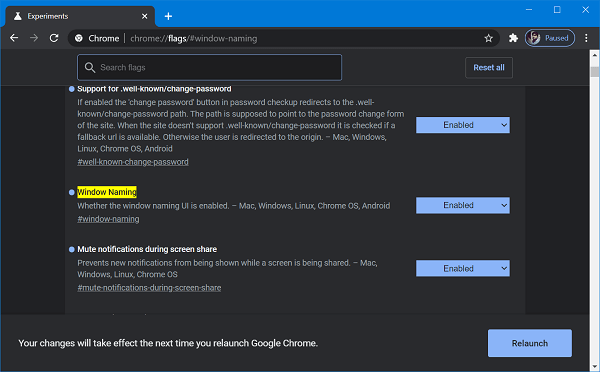
Task: Open the Chrome three-dot menu
Action: (x=586, y=38)
